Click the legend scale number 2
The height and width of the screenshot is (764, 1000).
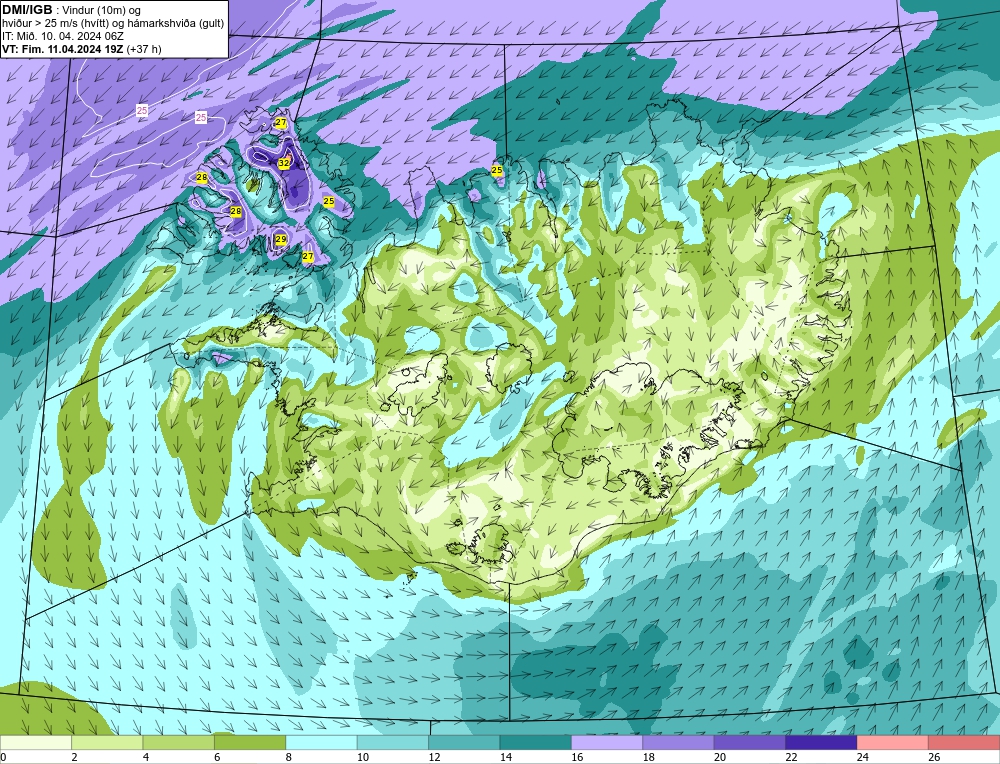pyautogui.click(x=74, y=757)
